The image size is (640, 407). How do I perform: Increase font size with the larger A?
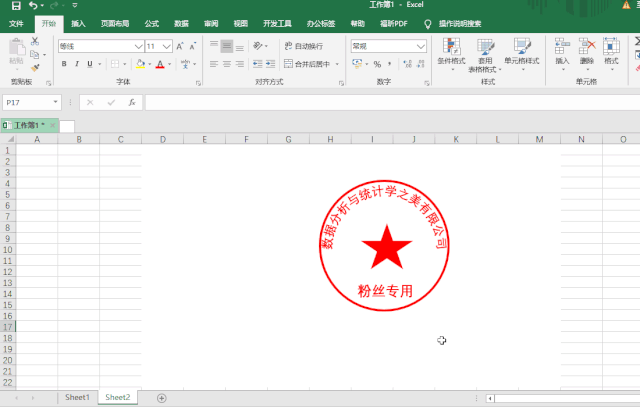pyautogui.click(x=180, y=46)
